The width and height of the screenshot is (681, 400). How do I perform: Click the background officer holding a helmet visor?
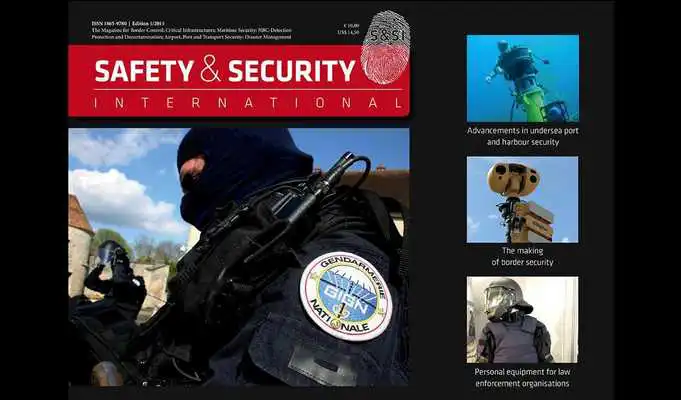[x=115, y=276]
